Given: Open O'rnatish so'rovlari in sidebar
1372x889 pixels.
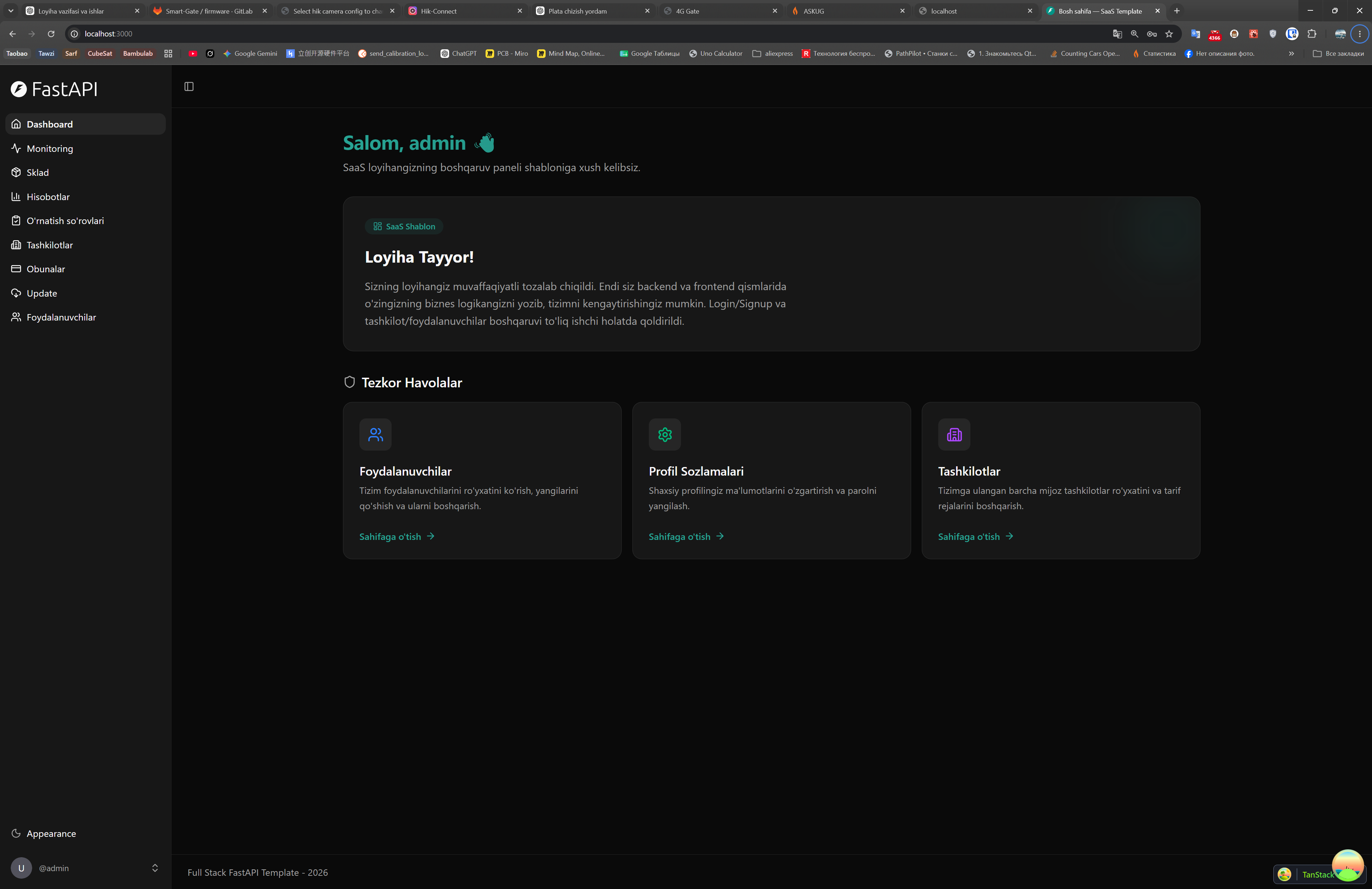Looking at the screenshot, I should [85, 221].
